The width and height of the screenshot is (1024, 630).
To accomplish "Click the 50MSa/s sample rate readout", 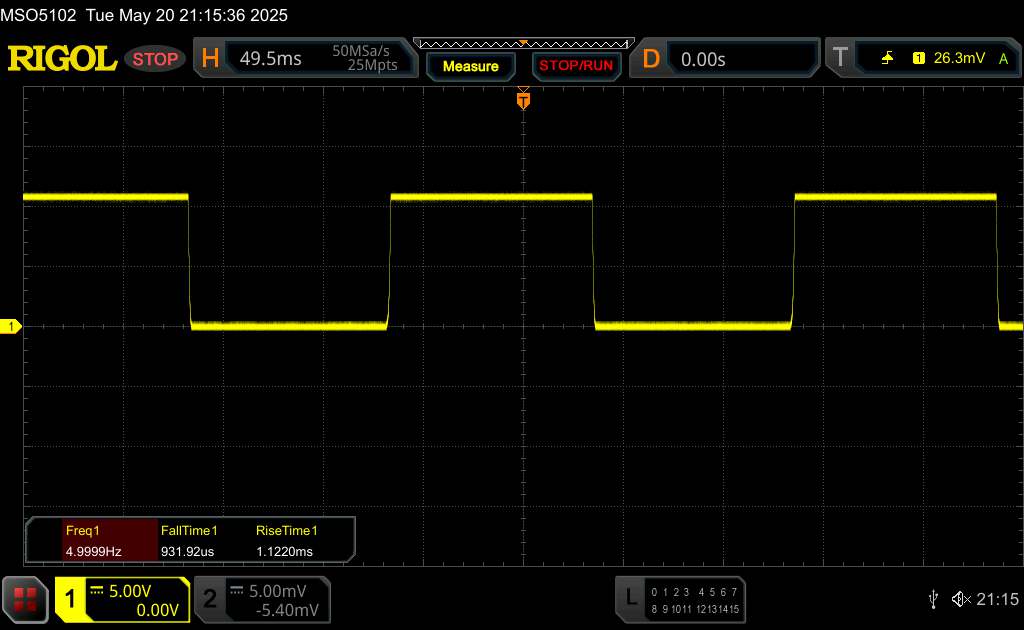I will (x=360, y=51).
